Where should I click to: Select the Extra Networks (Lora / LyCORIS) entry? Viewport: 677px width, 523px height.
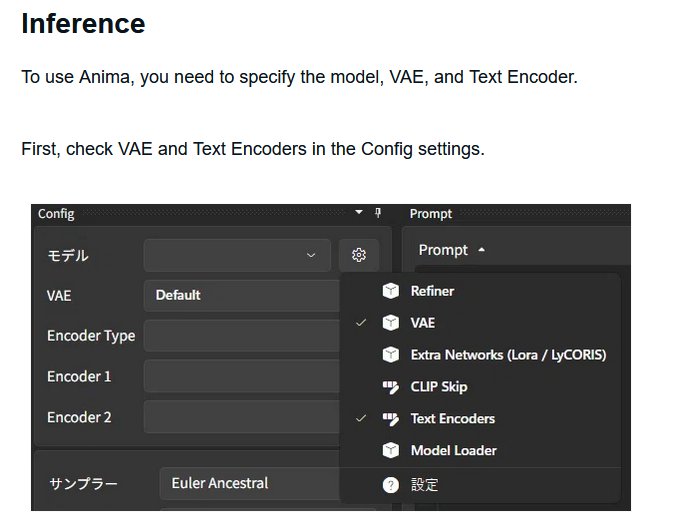pos(480,355)
